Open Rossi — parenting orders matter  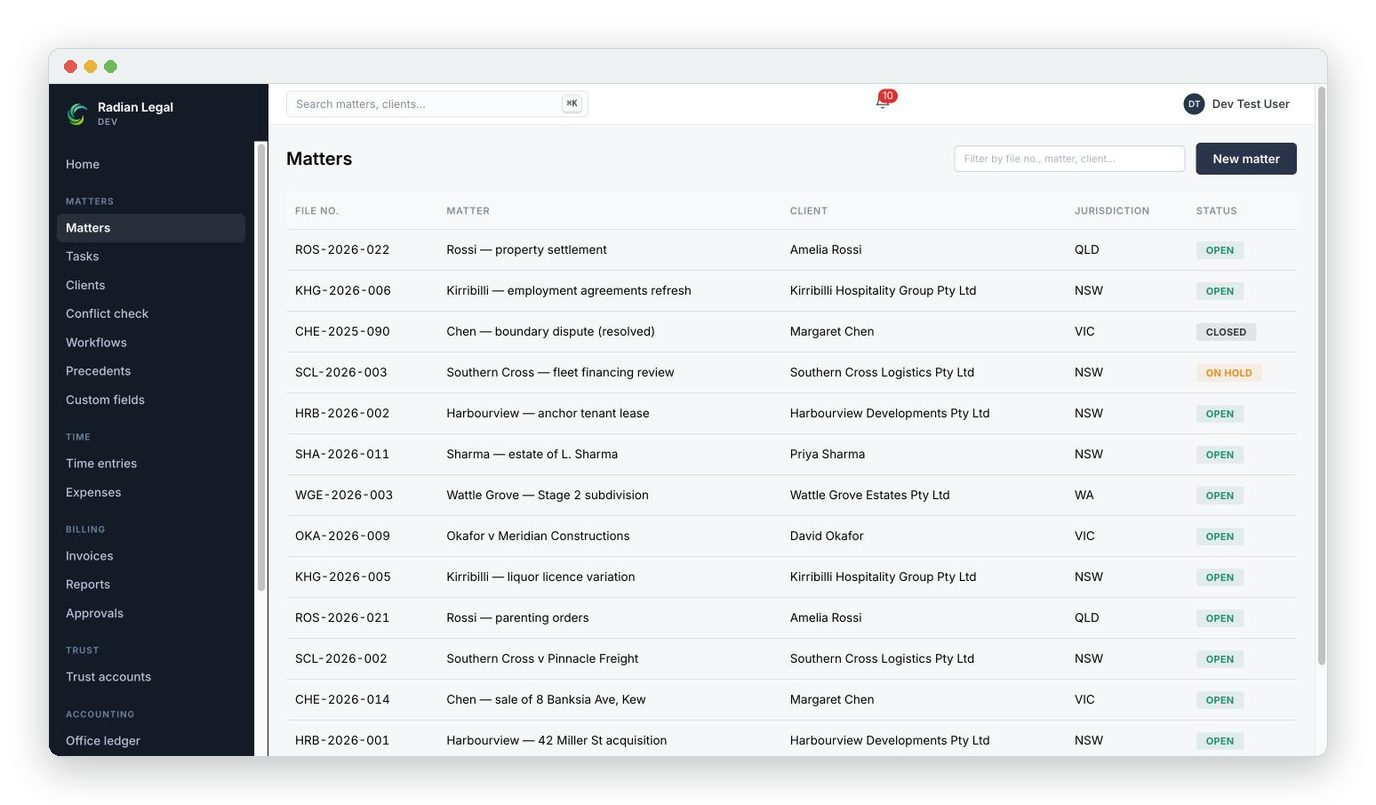[517, 619]
